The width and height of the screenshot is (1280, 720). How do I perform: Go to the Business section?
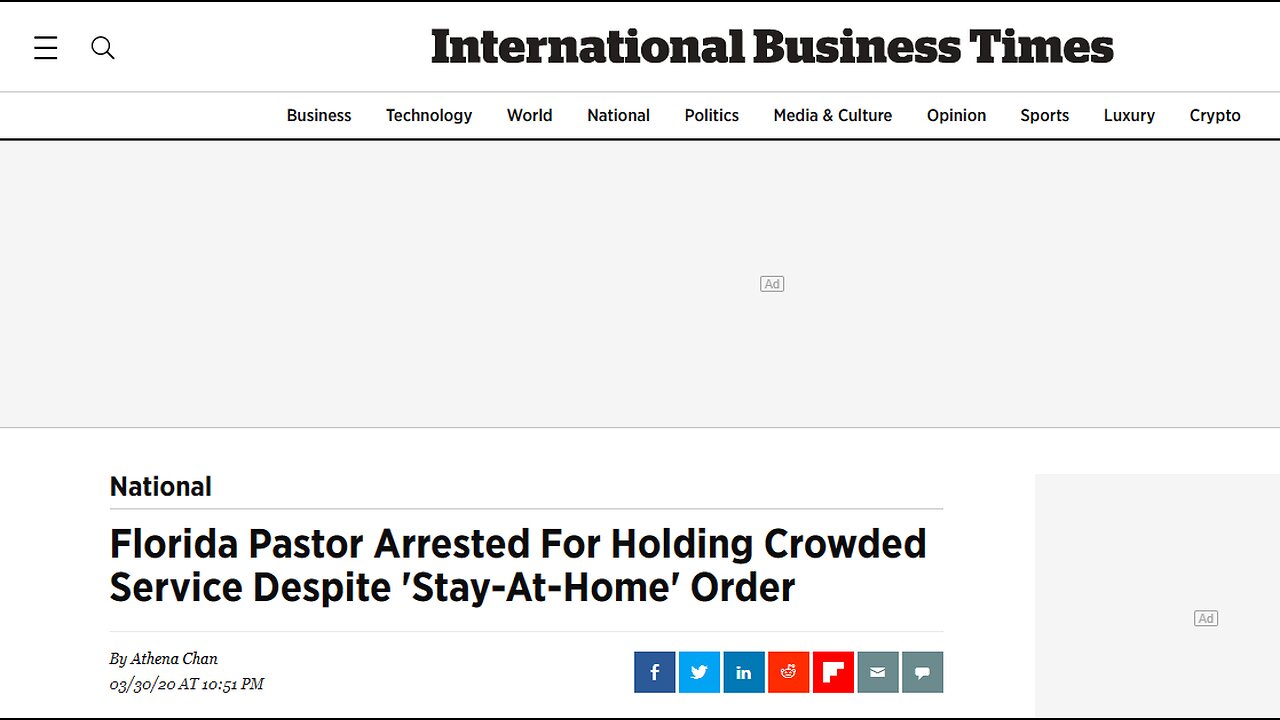pyautogui.click(x=319, y=115)
